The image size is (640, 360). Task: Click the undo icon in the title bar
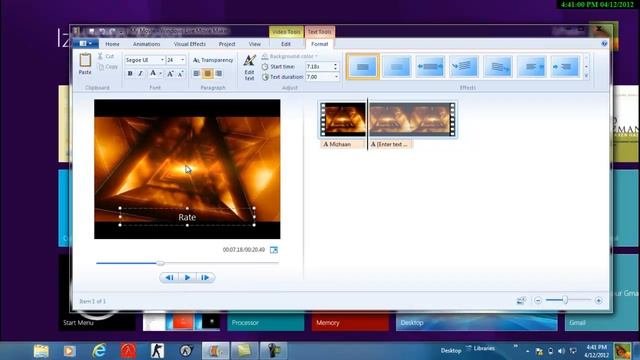[x=102, y=31]
